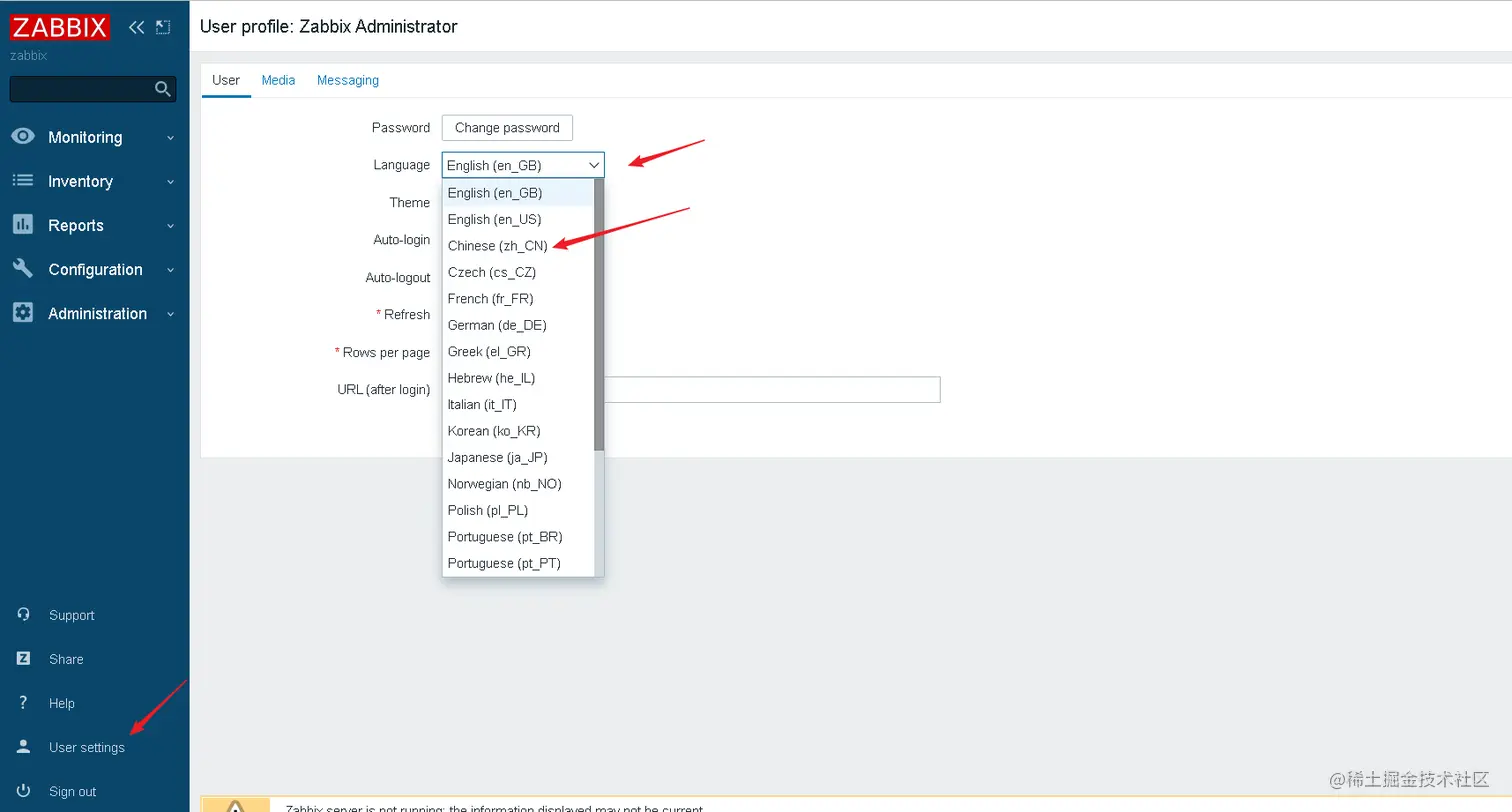Choose Japanese (ja_JP) language
This screenshot has height=812, width=1512.
(519, 458)
